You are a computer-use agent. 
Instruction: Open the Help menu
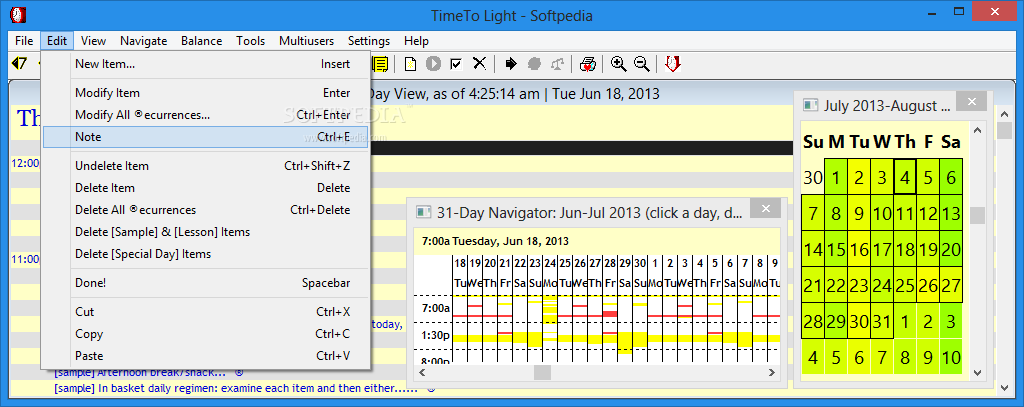pos(416,41)
